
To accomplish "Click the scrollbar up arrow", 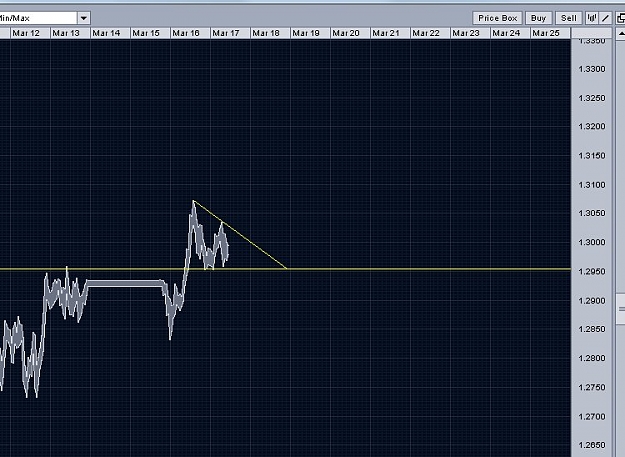I will (621, 34).
